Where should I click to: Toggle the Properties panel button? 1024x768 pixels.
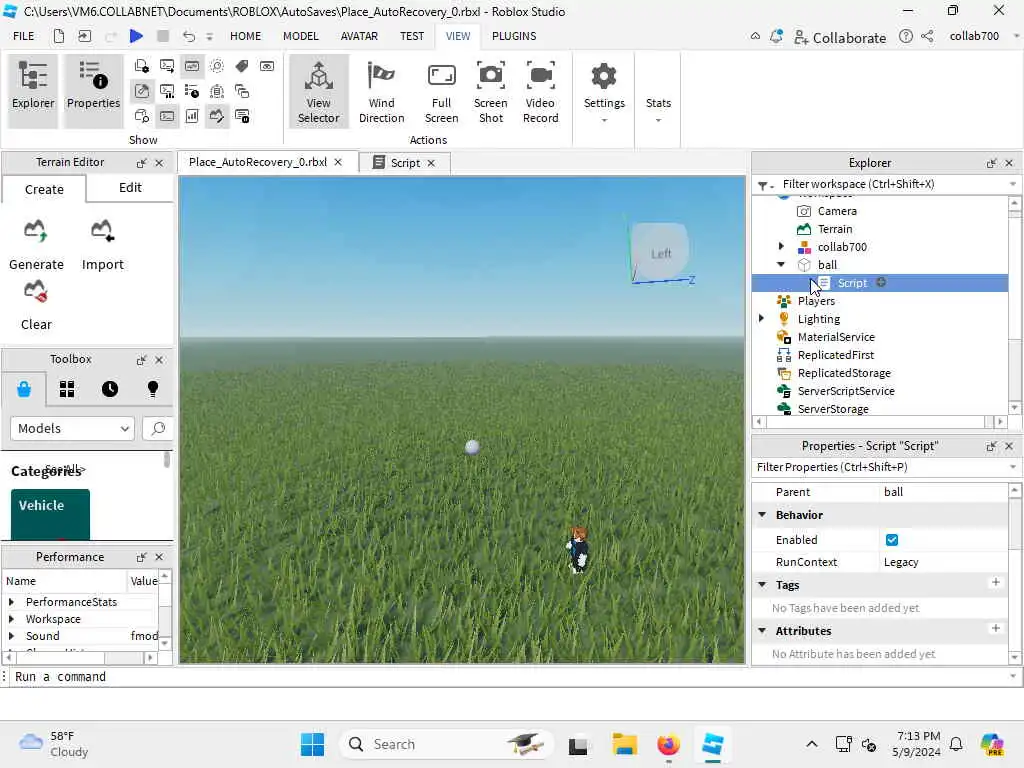tap(93, 90)
